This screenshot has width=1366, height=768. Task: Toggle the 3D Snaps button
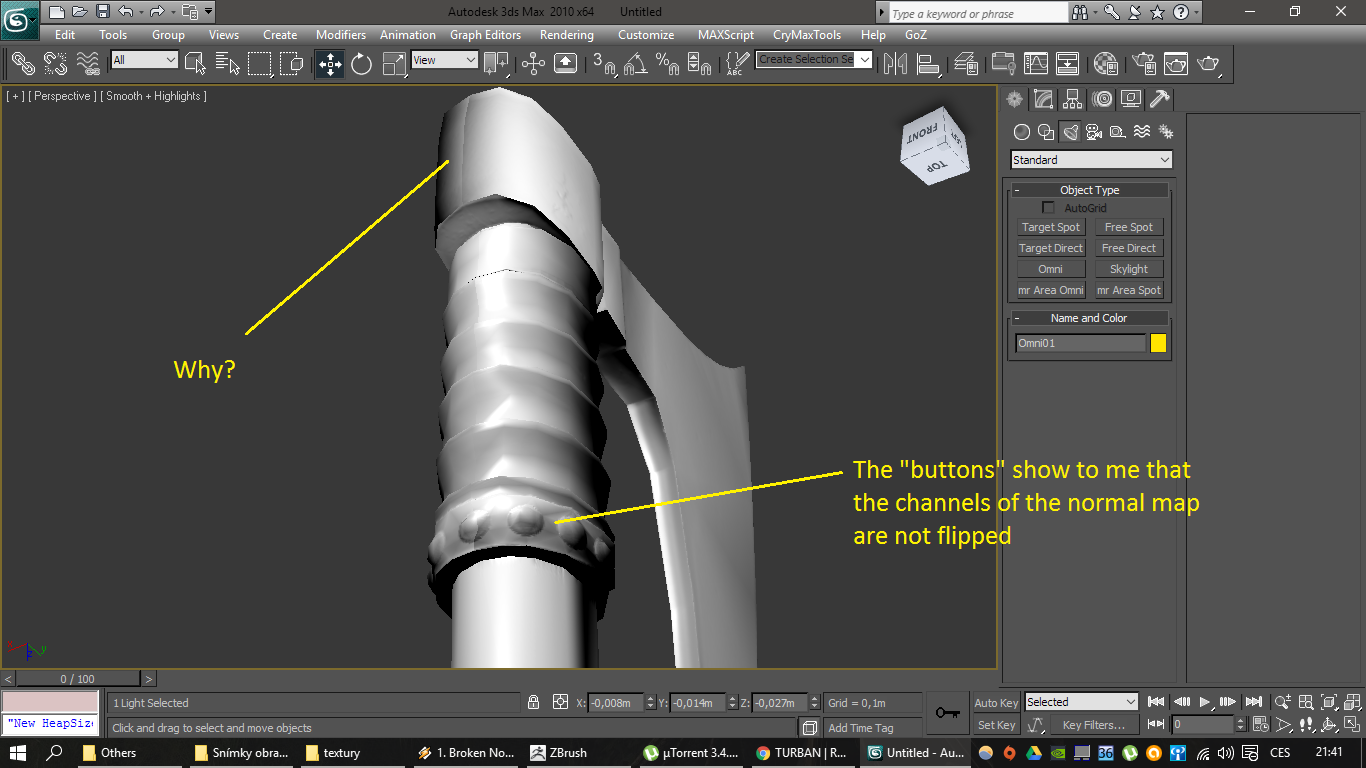604,64
